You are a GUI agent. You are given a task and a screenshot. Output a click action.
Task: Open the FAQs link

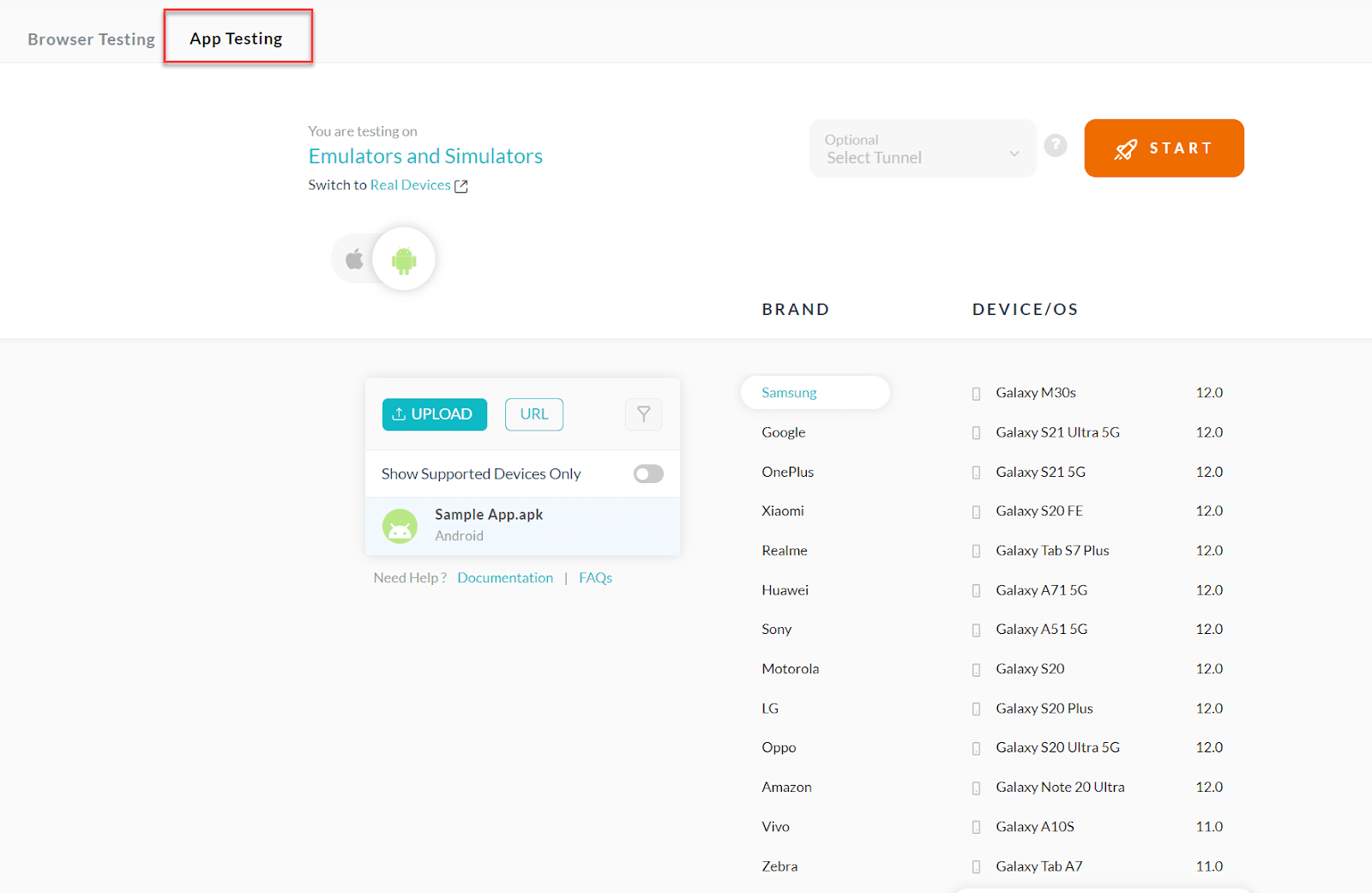pos(595,577)
